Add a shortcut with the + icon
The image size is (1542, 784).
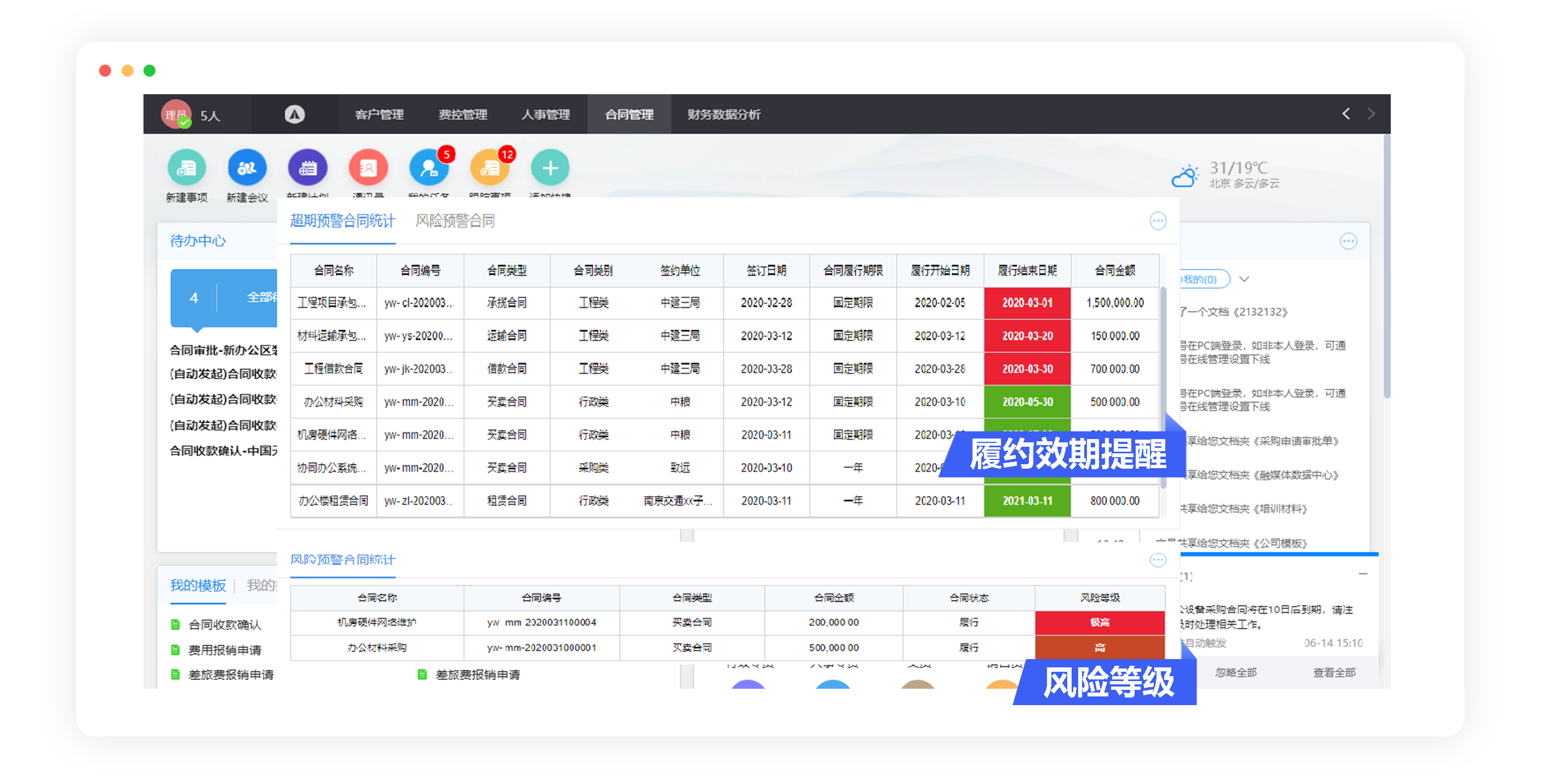(x=550, y=169)
